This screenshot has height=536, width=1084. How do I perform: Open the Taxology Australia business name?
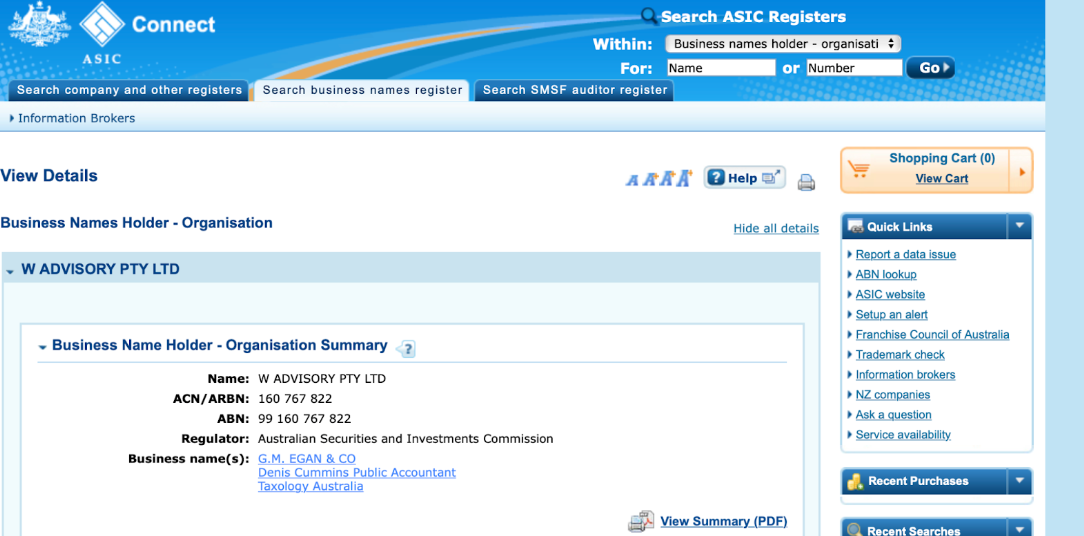[310, 486]
